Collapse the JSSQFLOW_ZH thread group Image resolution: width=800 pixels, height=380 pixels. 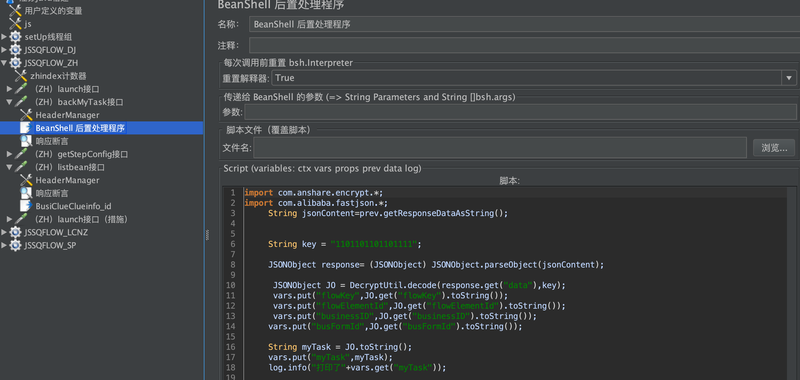(x=4, y=63)
